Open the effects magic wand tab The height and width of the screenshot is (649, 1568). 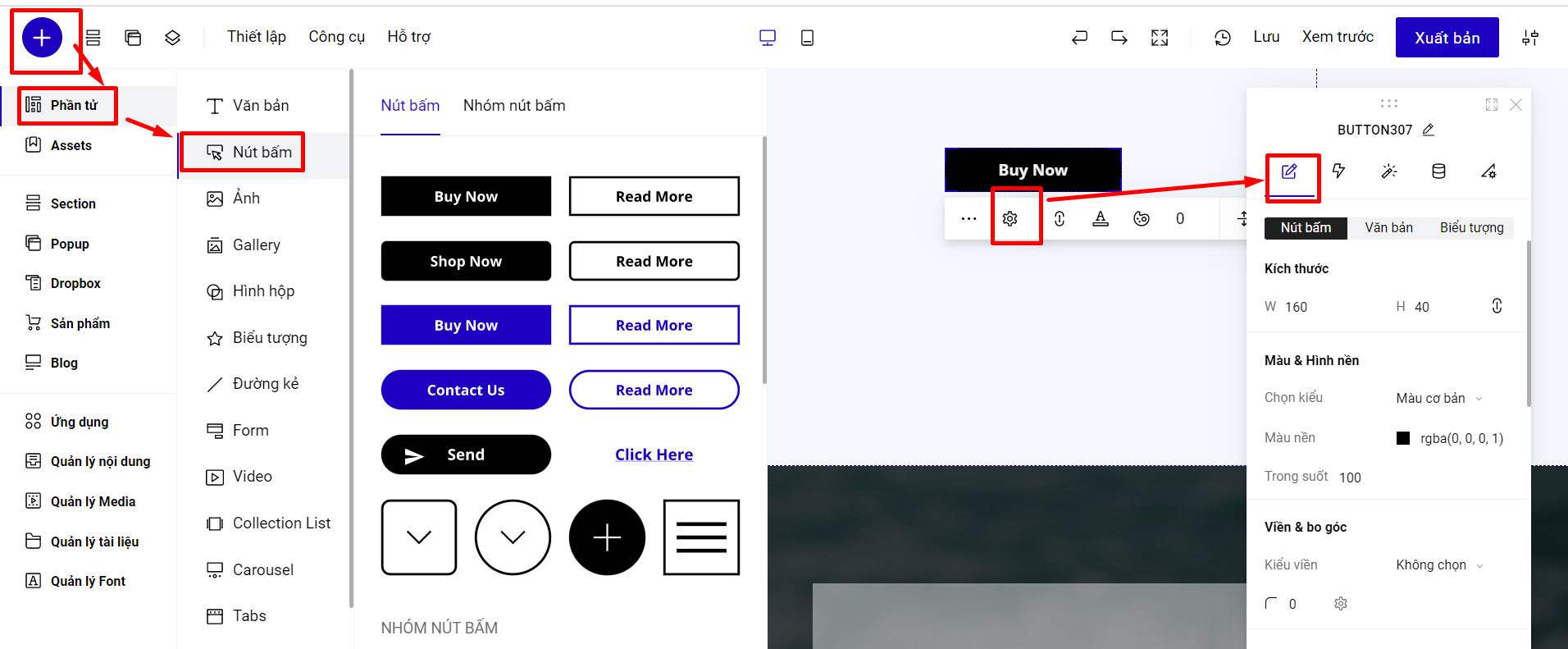click(x=1388, y=171)
